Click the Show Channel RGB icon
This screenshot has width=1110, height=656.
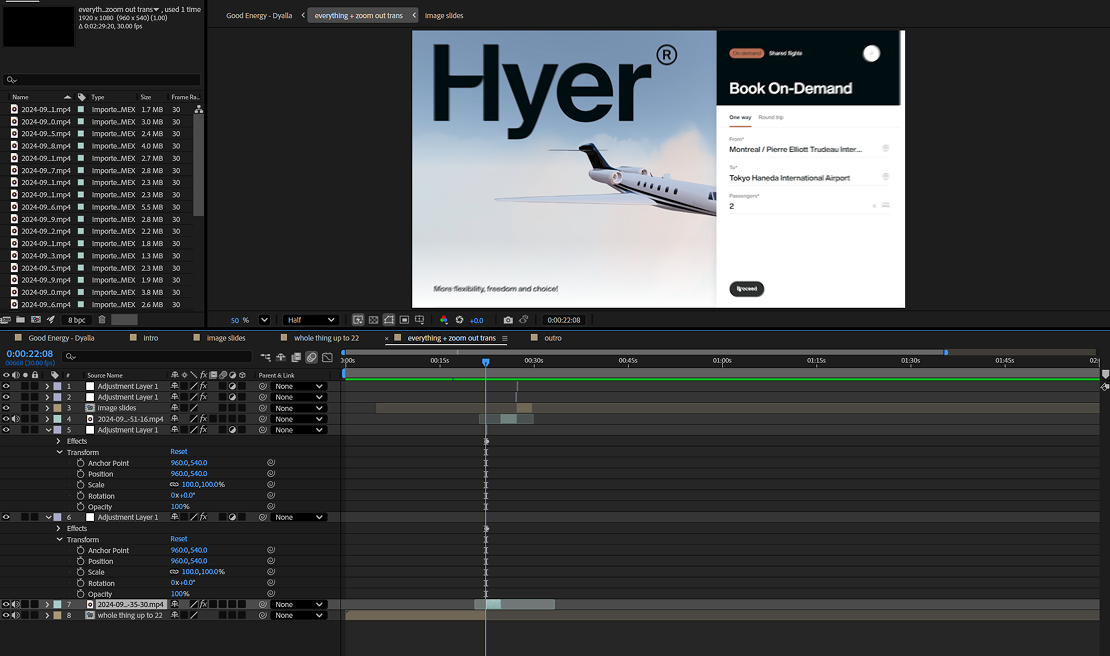[x=444, y=320]
